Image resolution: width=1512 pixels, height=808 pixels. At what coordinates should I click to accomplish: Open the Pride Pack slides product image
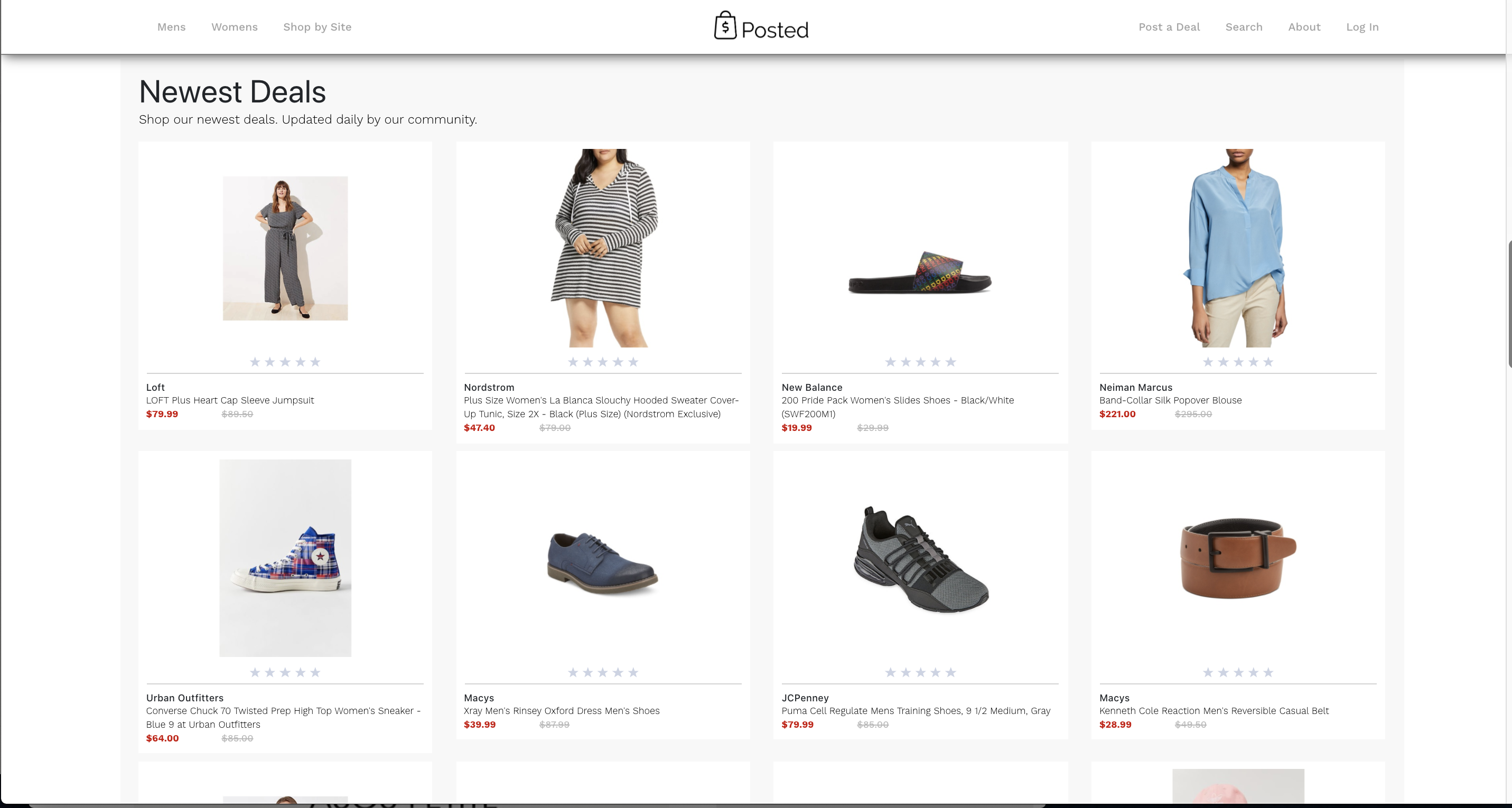tap(920, 273)
